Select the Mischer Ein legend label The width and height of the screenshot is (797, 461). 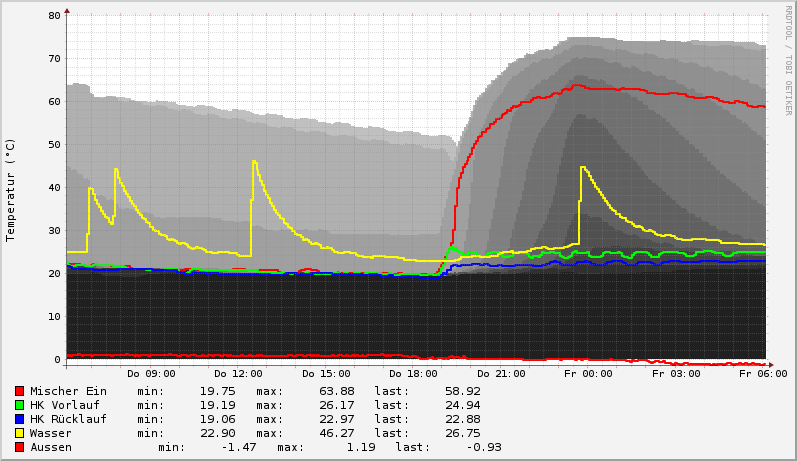click(68, 391)
